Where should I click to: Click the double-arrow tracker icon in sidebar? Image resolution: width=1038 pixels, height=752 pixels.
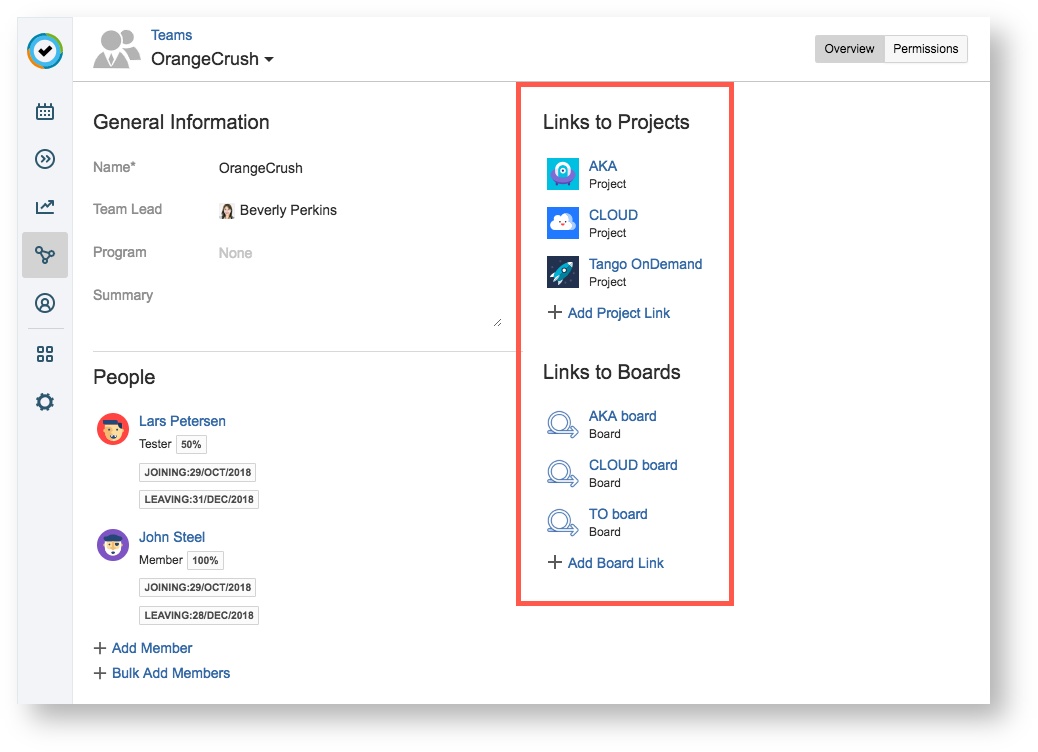[45, 159]
